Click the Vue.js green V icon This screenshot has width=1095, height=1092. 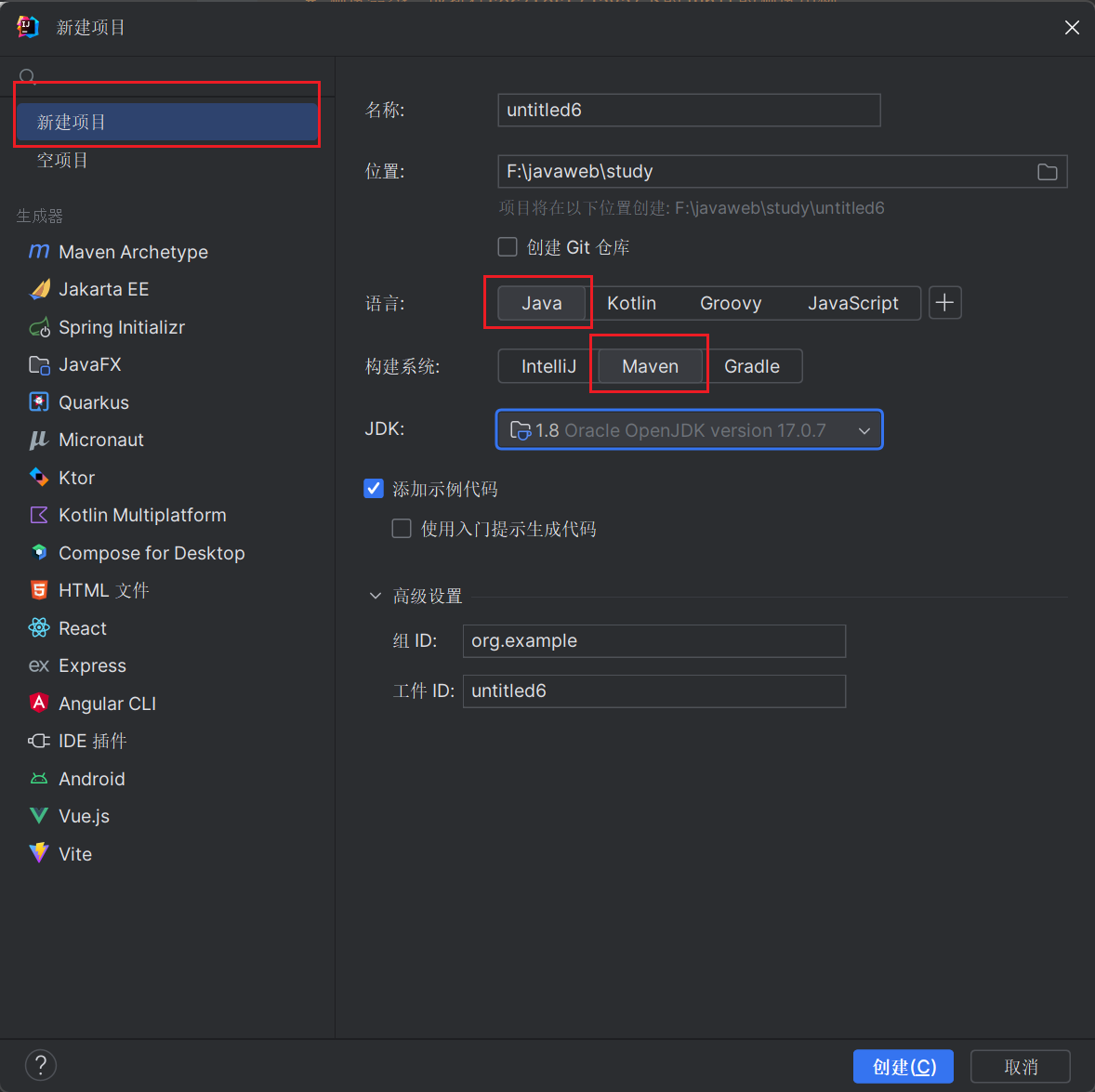pos(39,815)
